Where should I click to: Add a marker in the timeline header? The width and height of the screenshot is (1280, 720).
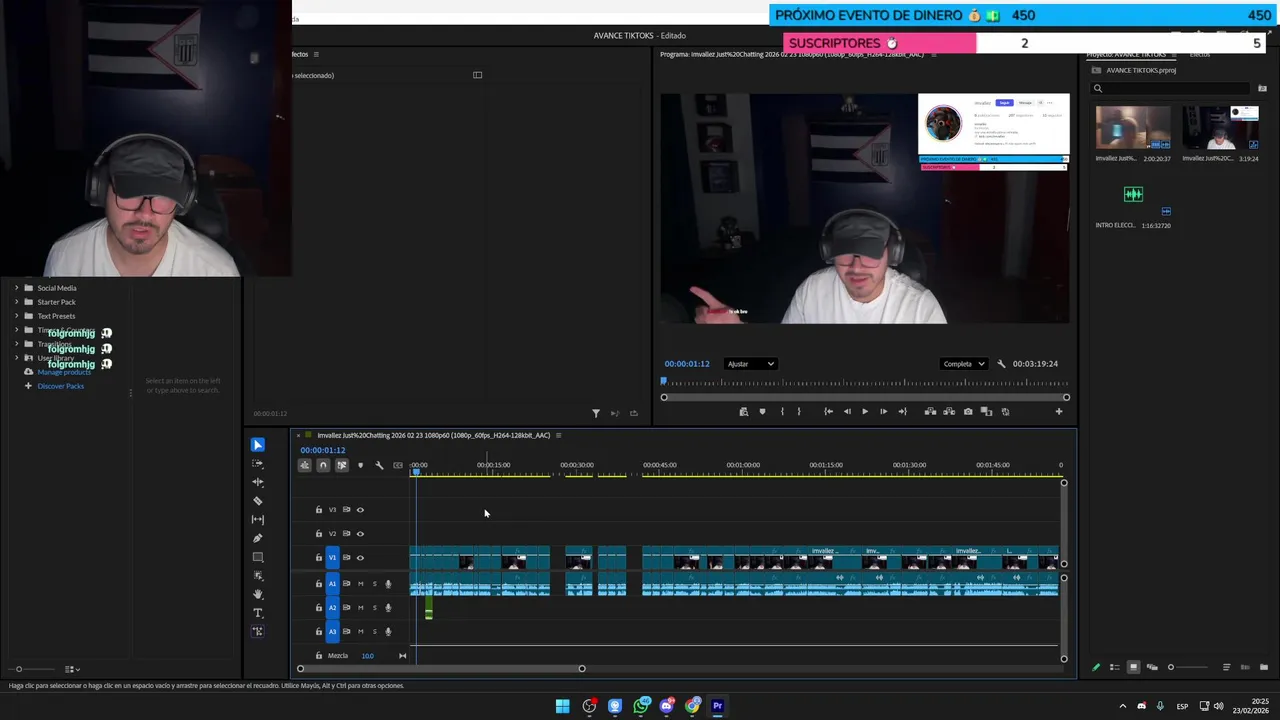pyautogui.click(x=360, y=465)
